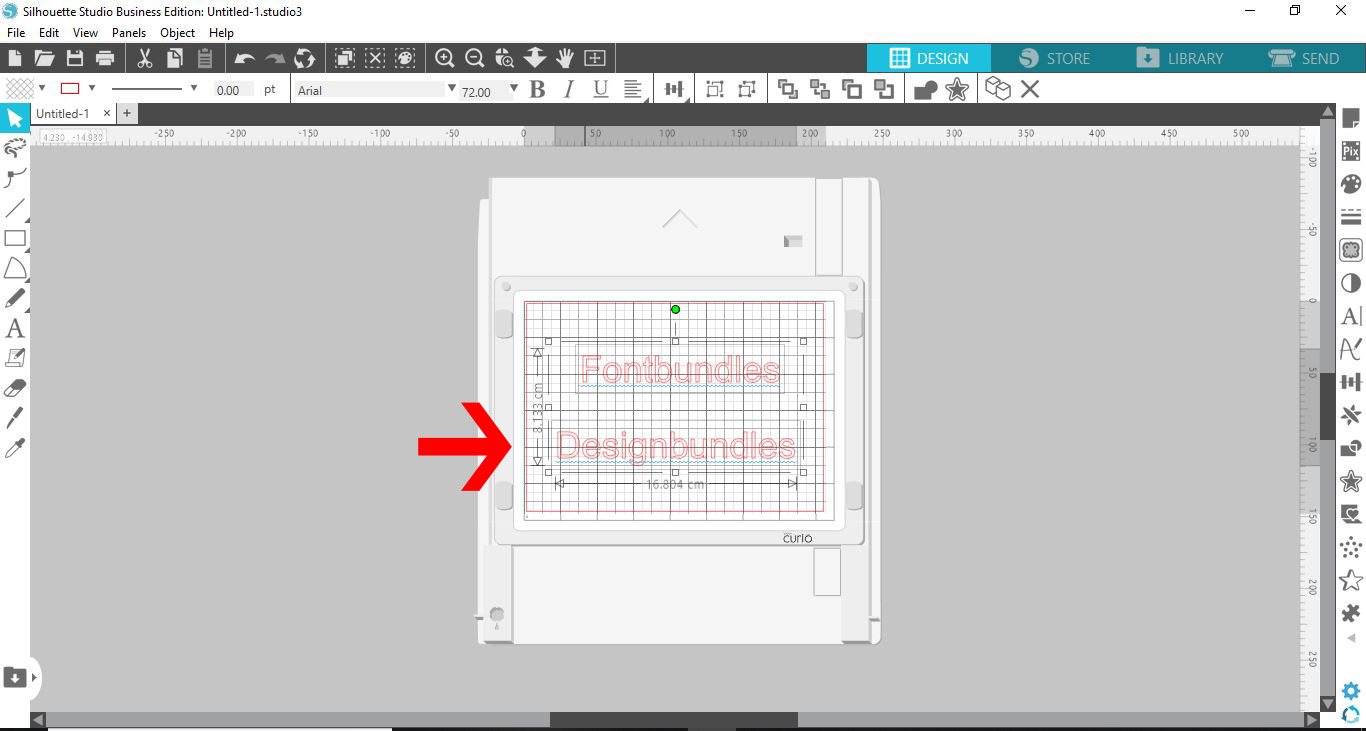Go to the STORE tab
Screen dimensions: 1366x731
1054,58
